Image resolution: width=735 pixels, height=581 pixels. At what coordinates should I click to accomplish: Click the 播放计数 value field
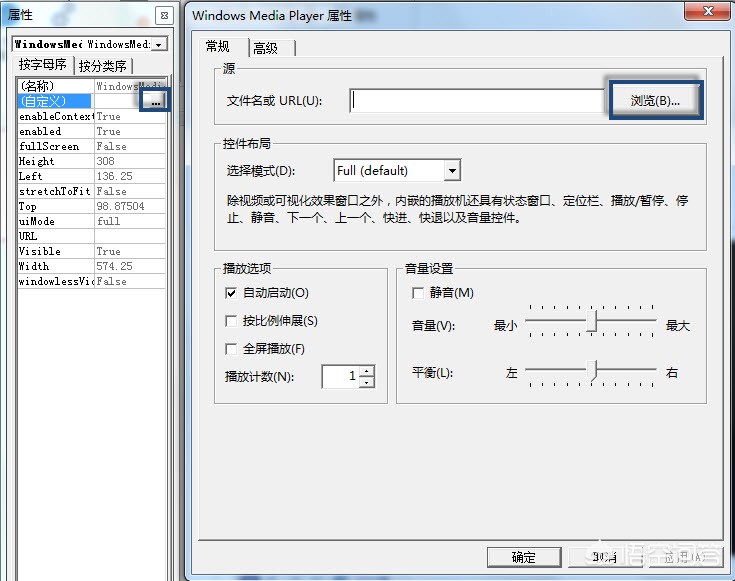click(x=341, y=376)
